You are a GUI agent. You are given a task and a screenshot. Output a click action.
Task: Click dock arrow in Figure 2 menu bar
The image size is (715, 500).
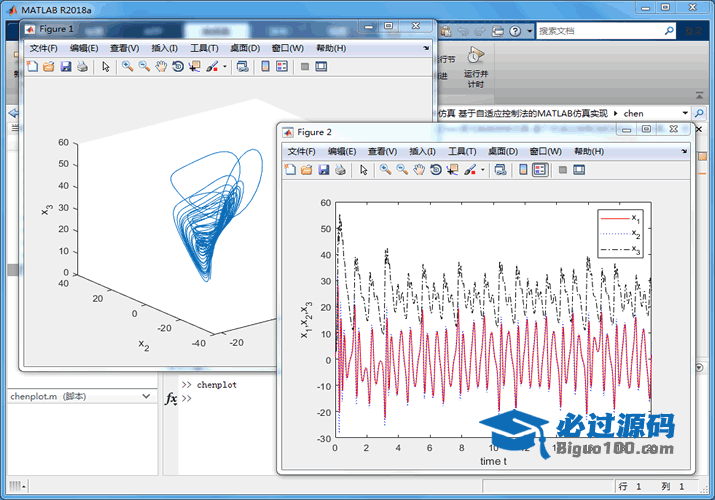[684, 151]
